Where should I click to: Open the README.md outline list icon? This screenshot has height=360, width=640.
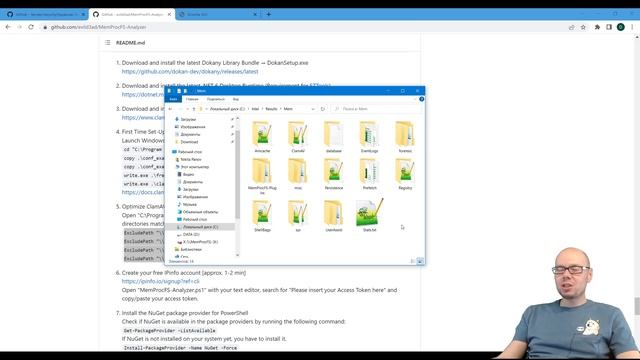(x=107, y=42)
